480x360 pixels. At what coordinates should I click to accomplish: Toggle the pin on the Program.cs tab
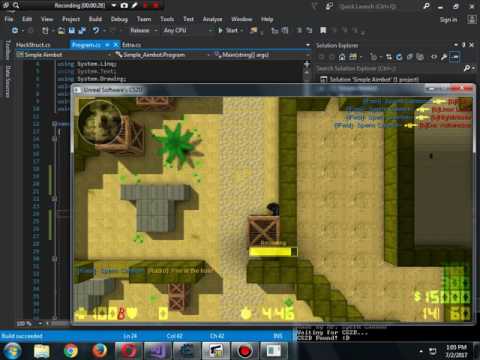(x=107, y=45)
